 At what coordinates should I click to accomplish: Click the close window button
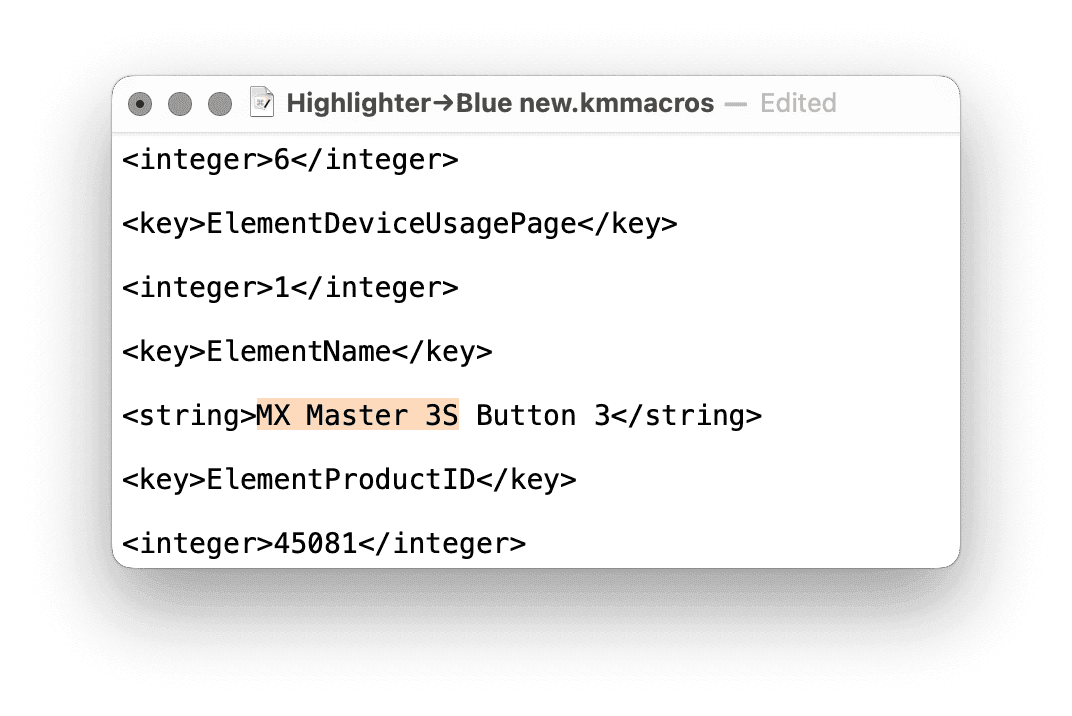(140, 104)
